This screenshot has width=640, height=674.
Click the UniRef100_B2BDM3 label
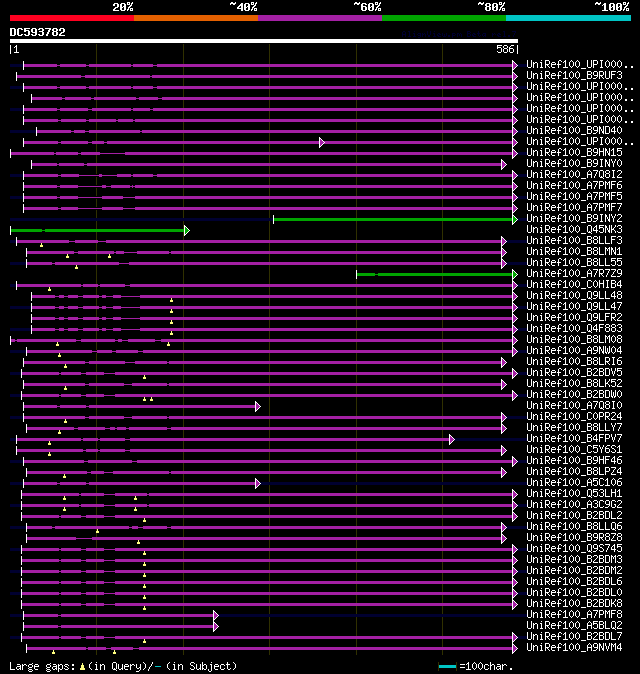point(574,560)
